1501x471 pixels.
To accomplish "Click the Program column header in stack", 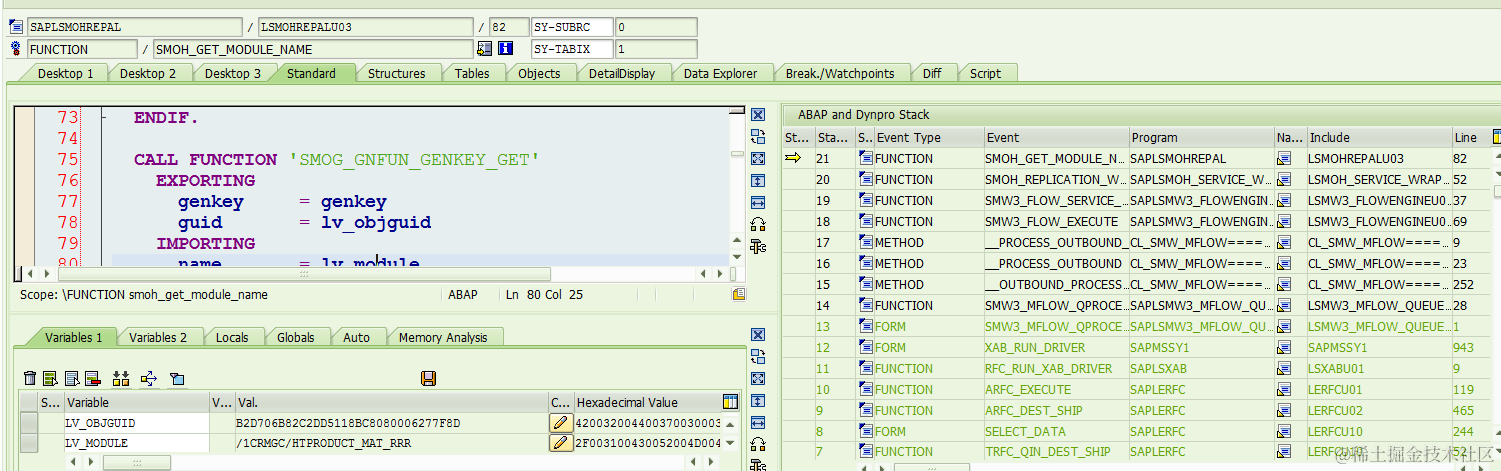I will click(1200, 137).
